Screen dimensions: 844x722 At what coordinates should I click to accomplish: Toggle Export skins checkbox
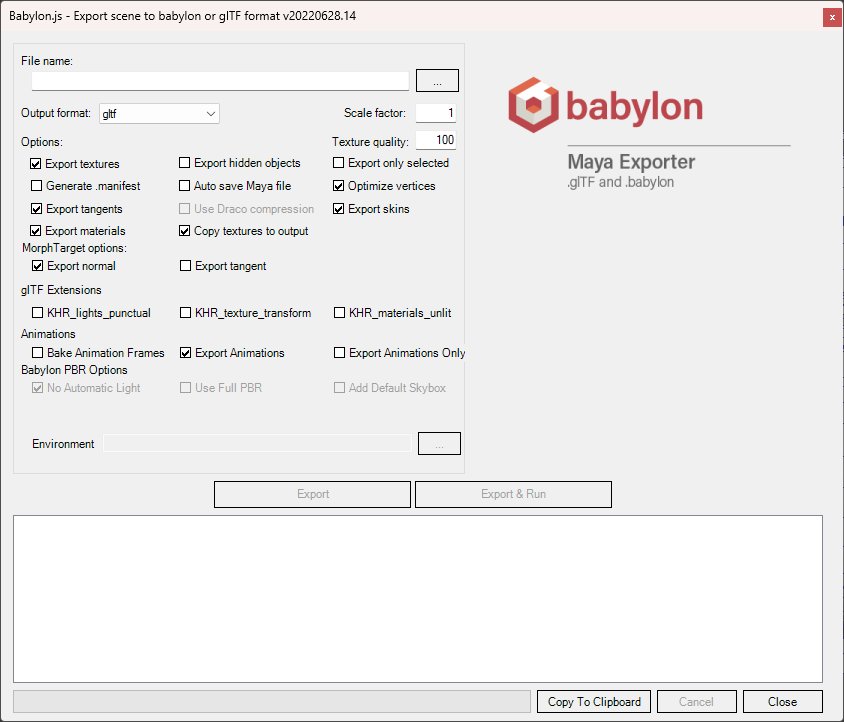(x=338, y=209)
